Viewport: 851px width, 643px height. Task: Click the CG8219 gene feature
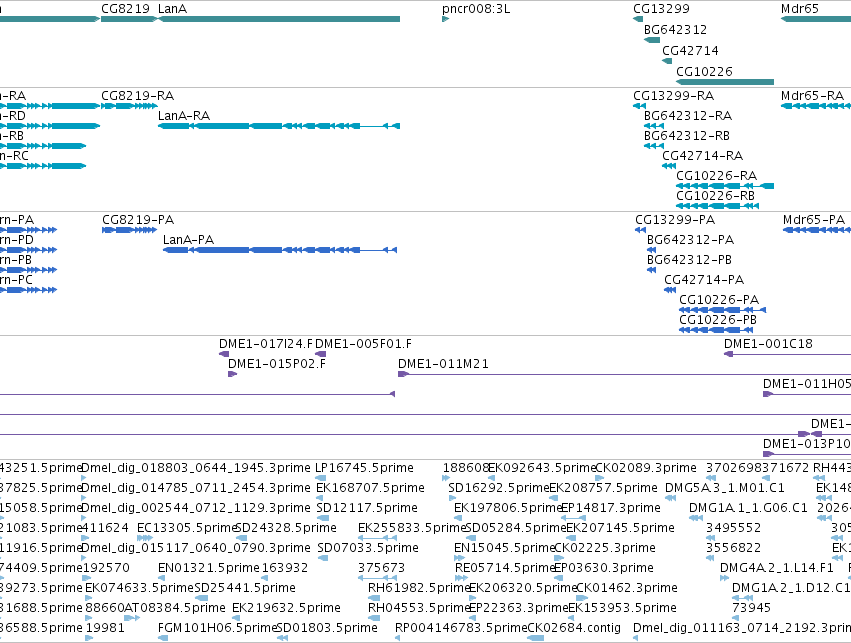(129, 19)
